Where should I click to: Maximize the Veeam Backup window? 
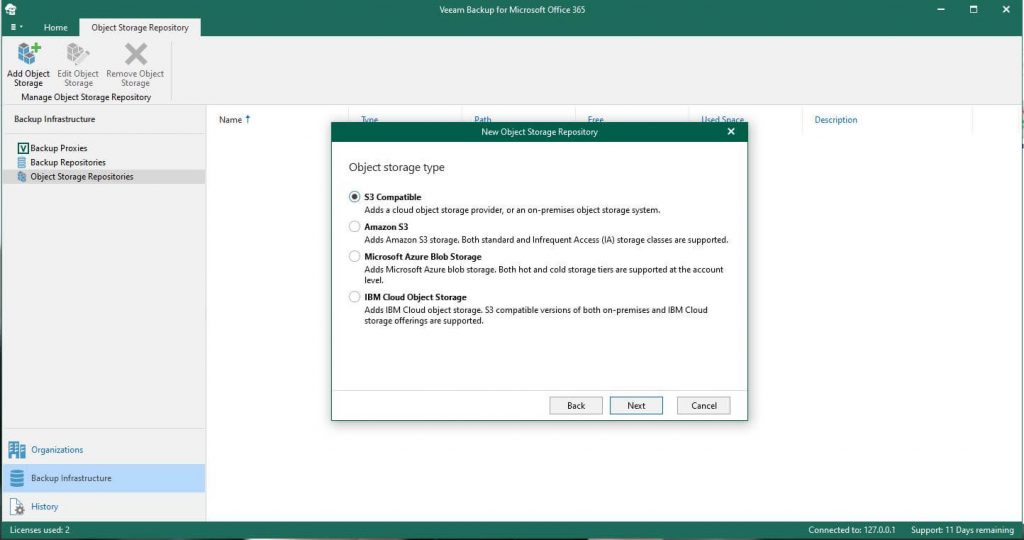point(974,9)
